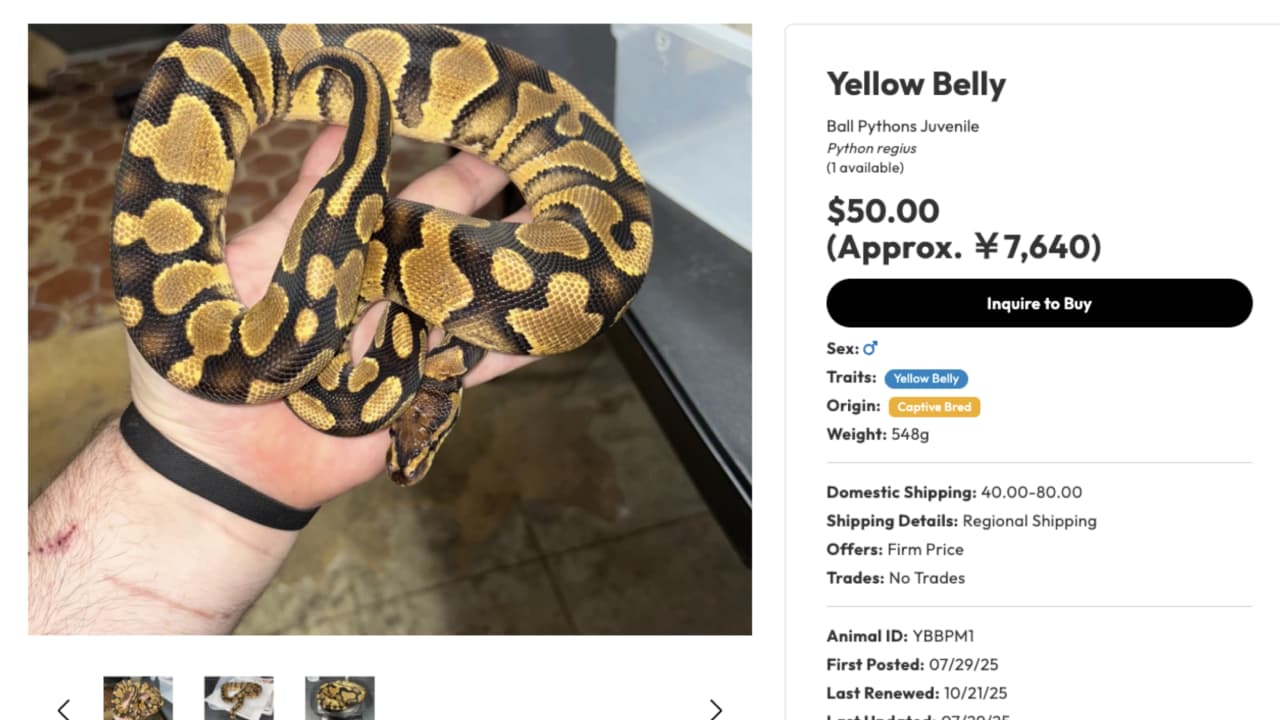
Task: Click the Ball Pythons Juvenile category text
Action: tap(902, 126)
